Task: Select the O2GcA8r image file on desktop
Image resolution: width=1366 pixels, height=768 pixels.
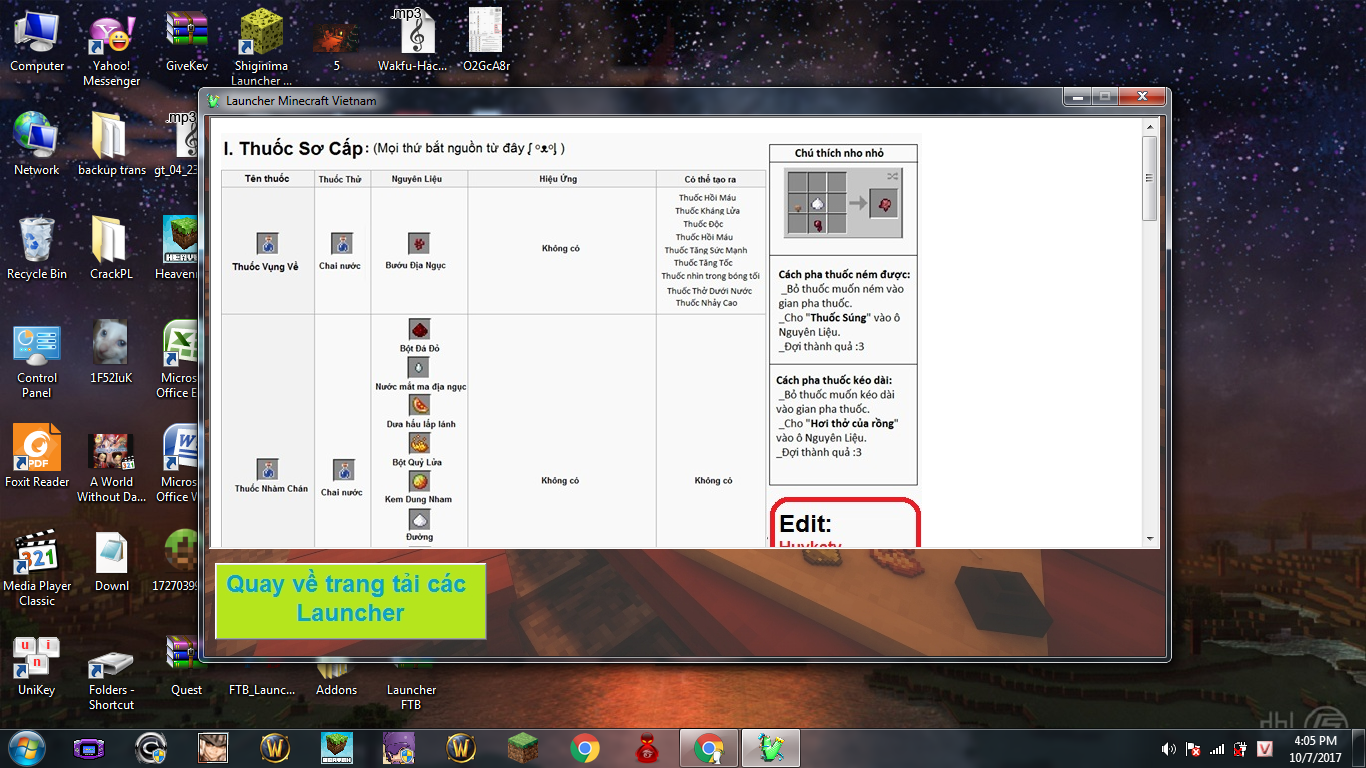Action: (486, 42)
